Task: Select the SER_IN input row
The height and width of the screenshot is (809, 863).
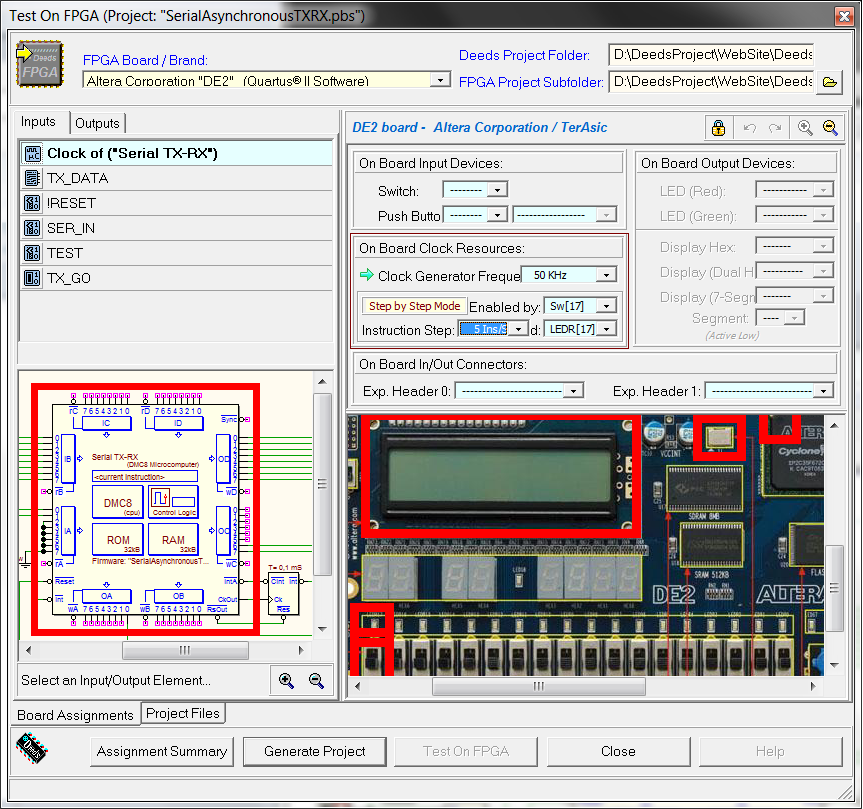Action: (176, 228)
